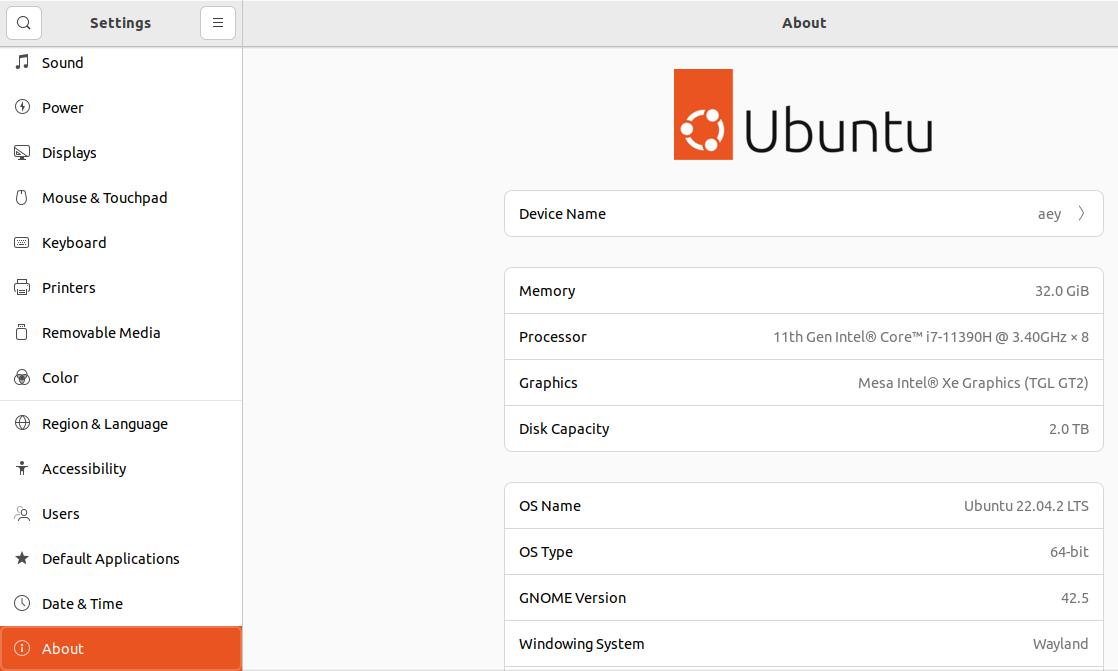Click the Region & Language globe icon
Viewport: 1118px width, 671px height.
22,423
